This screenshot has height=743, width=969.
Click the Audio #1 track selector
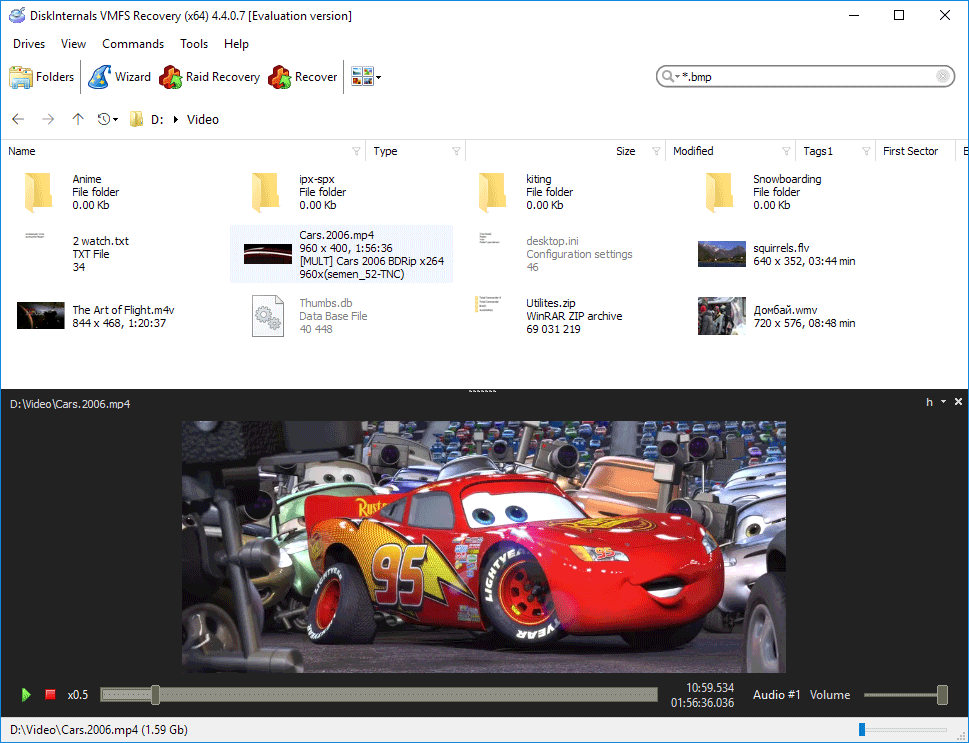coord(776,695)
